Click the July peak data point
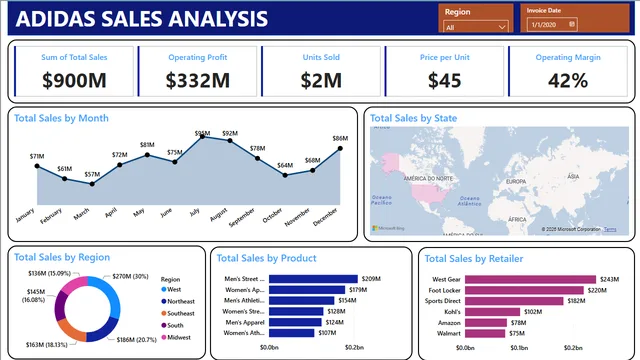 [x=202, y=137]
